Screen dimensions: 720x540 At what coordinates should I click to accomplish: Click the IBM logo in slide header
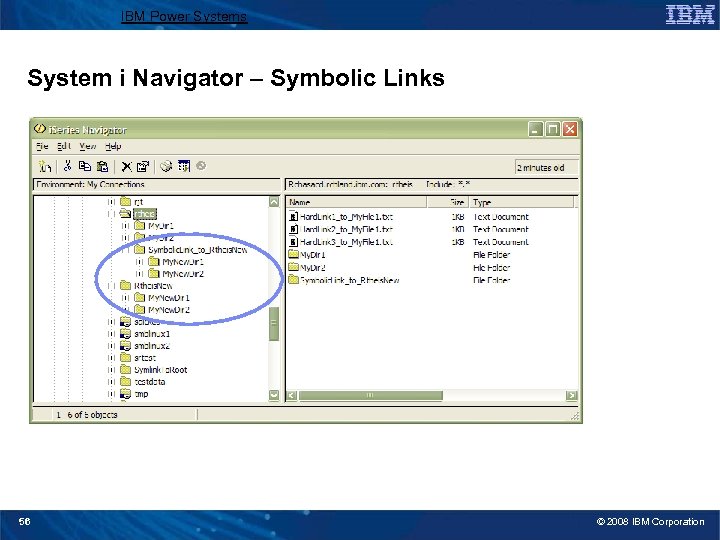pyautogui.click(x=690, y=15)
